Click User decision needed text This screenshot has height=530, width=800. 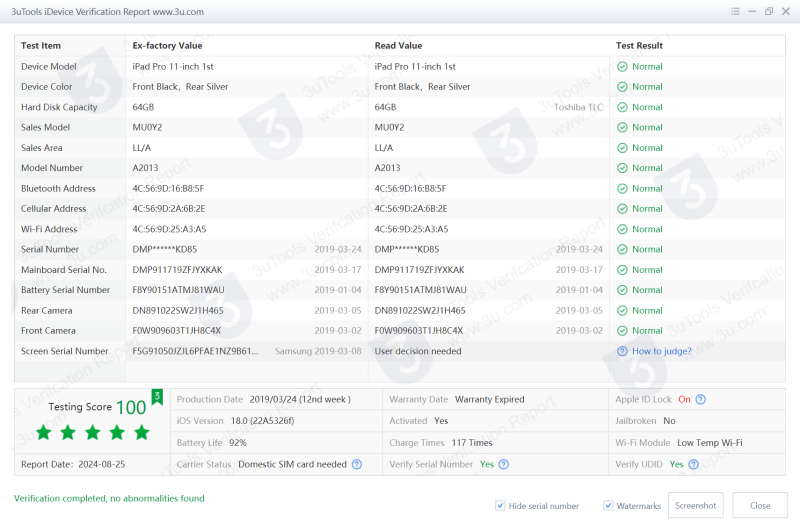click(418, 351)
